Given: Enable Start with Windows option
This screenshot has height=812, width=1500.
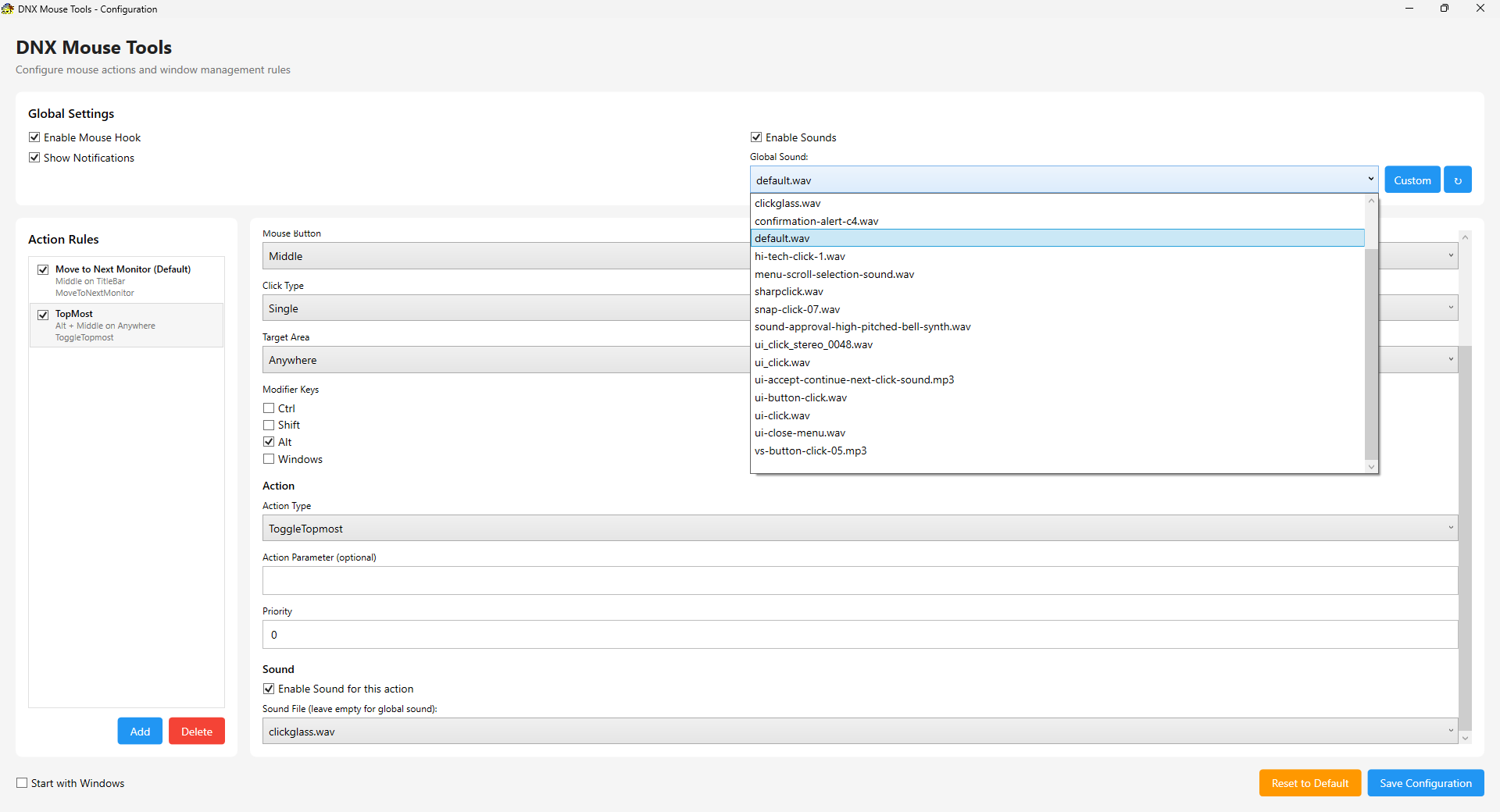Looking at the screenshot, I should pos(22,783).
